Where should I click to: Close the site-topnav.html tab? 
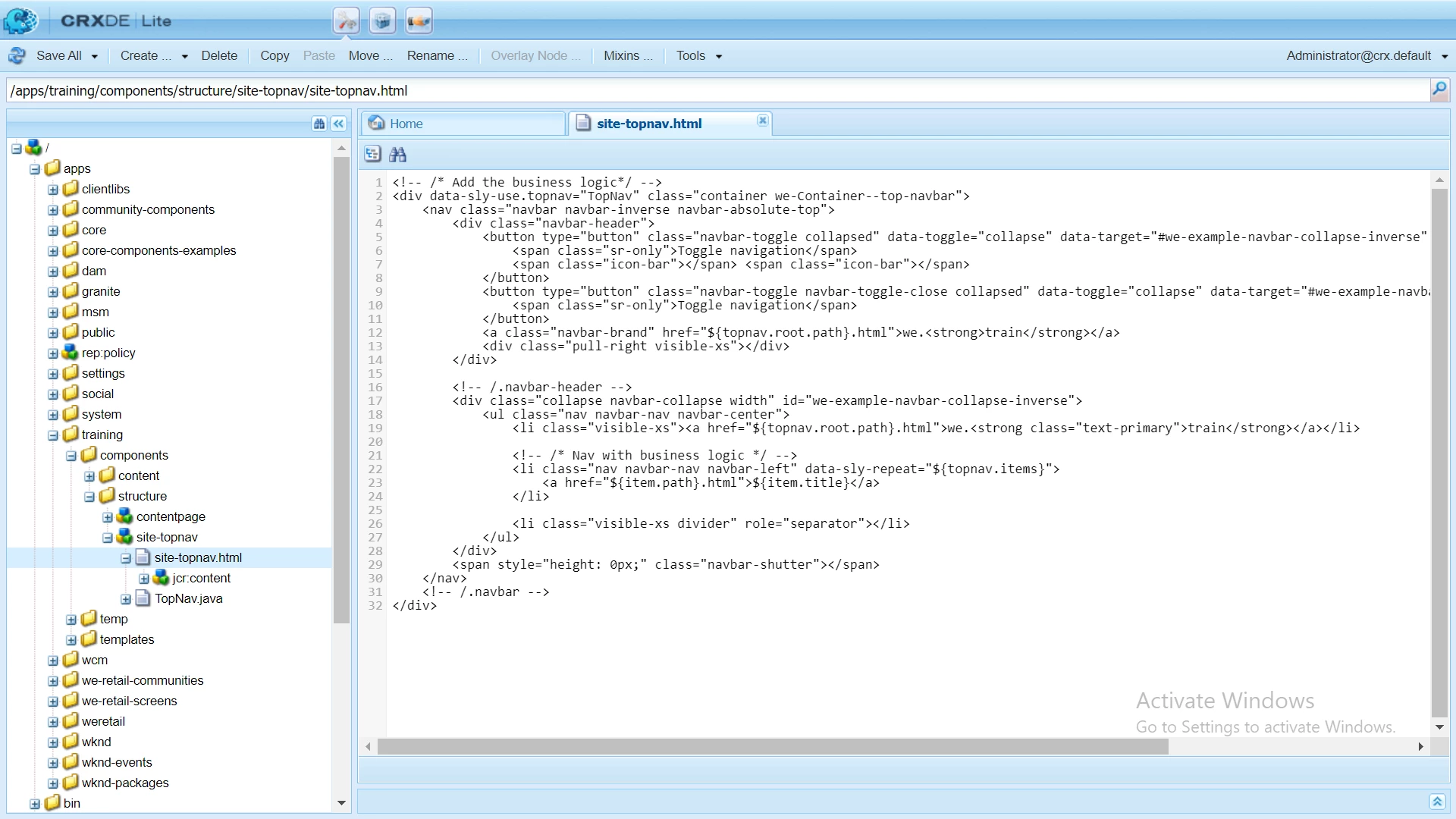pyautogui.click(x=763, y=121)
